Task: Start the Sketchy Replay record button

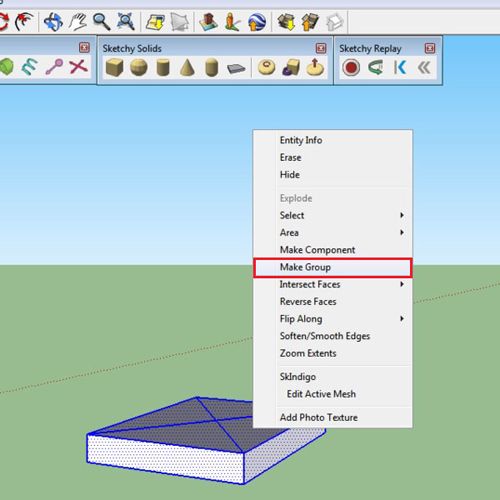Action: point(351,67)
